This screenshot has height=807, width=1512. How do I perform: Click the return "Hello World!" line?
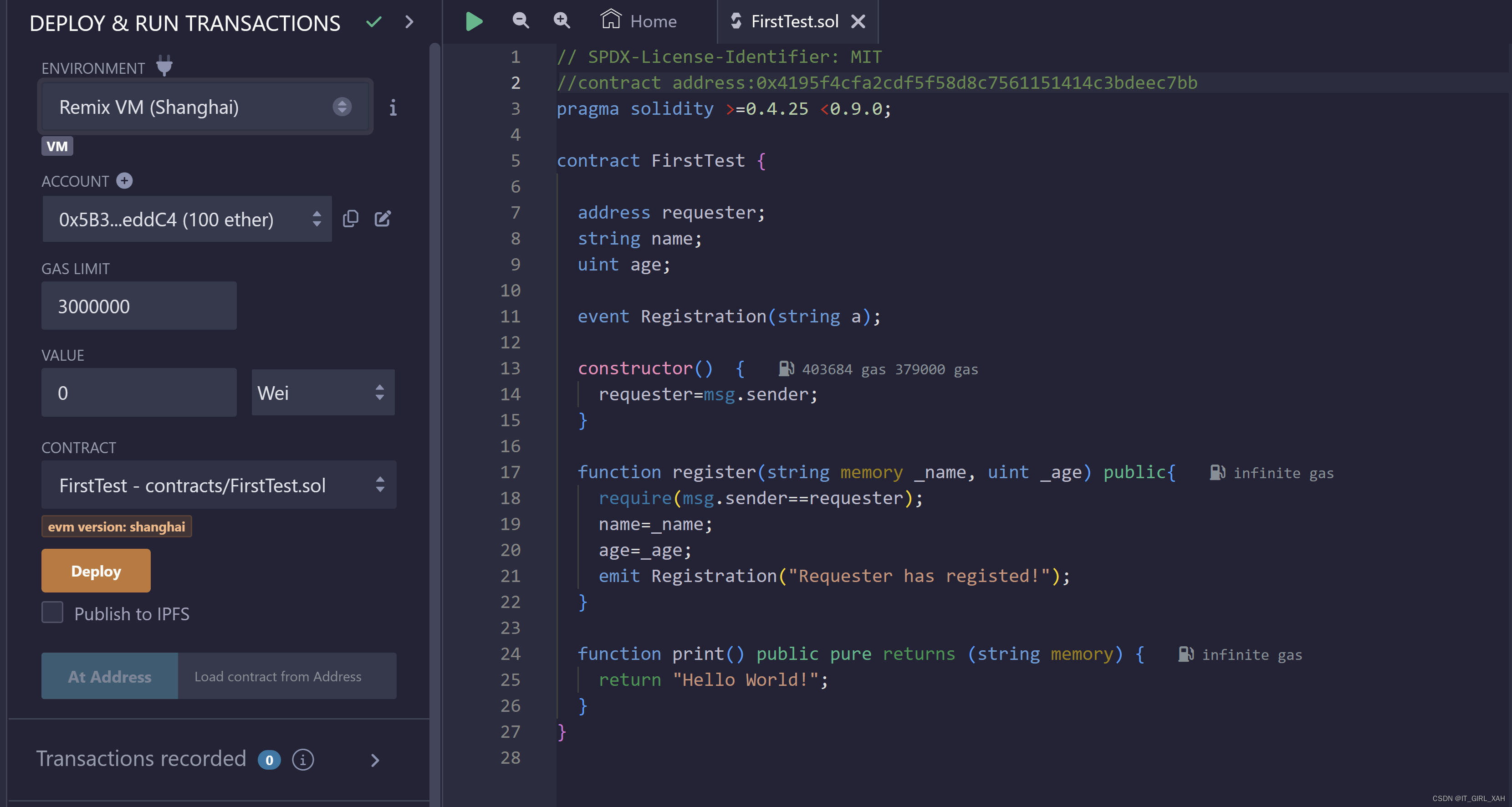[x=713, y=679]
